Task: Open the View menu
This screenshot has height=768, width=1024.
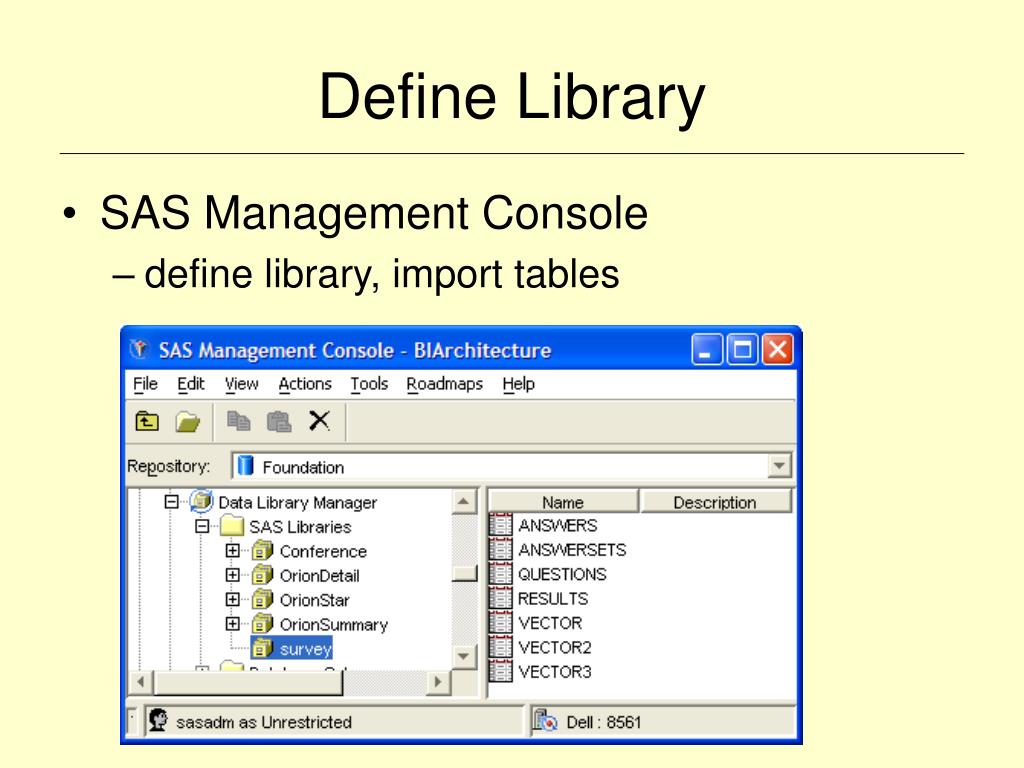Action: (242, 384)
